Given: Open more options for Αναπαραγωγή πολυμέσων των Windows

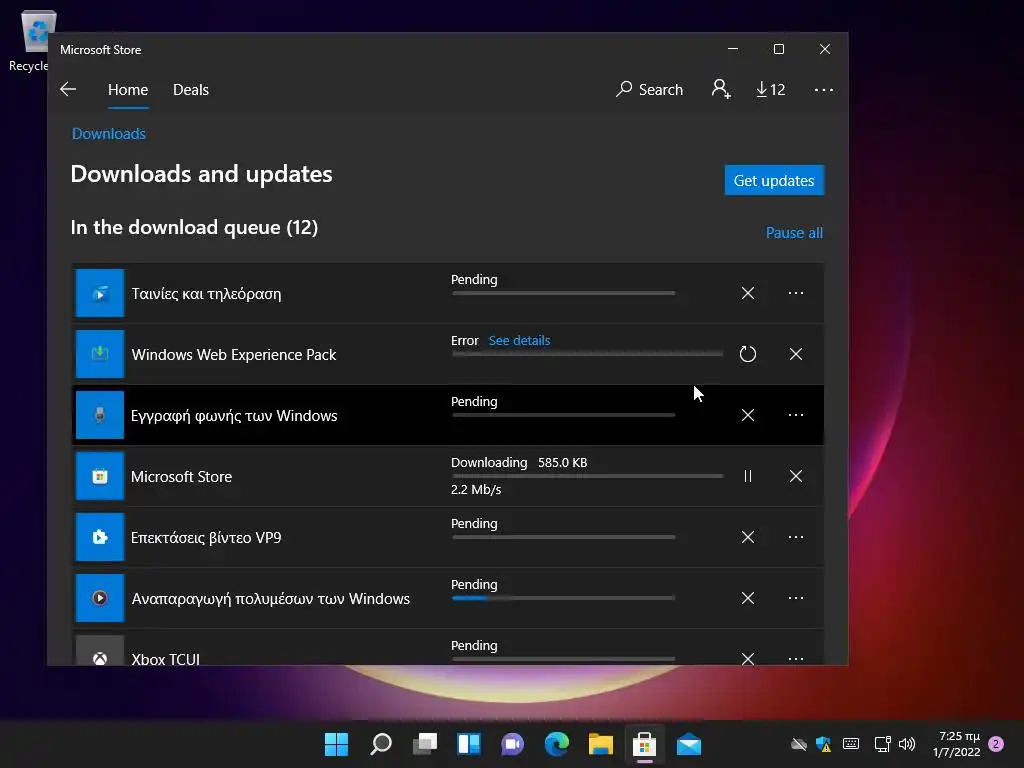Looking at the screenshot, I should [x=795, y=598].
